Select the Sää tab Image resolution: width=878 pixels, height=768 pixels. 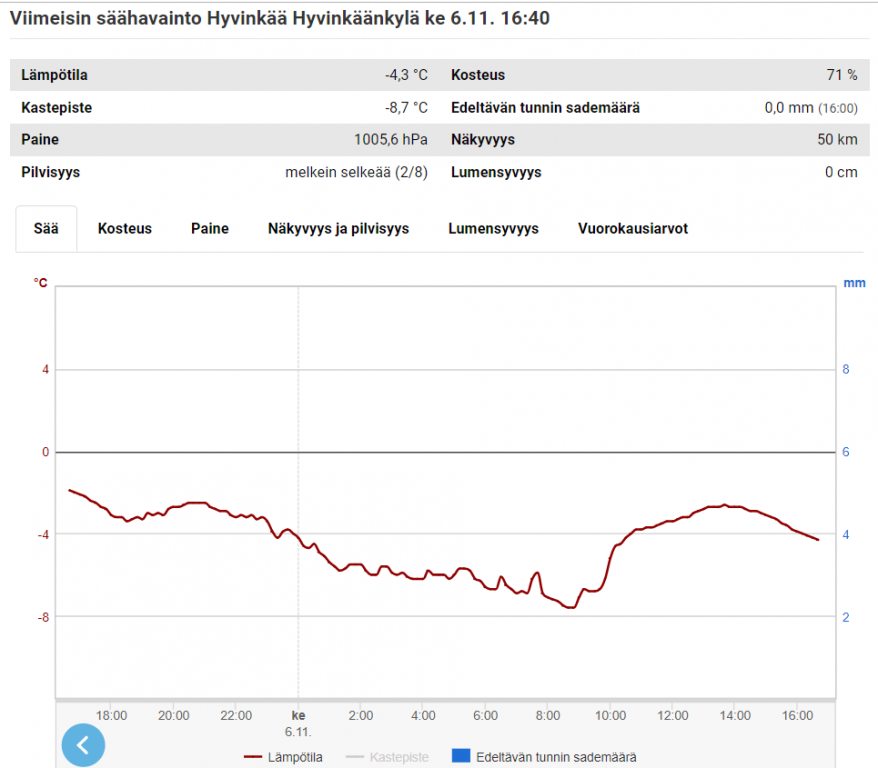pyautogui.click(x=46, y=228)
